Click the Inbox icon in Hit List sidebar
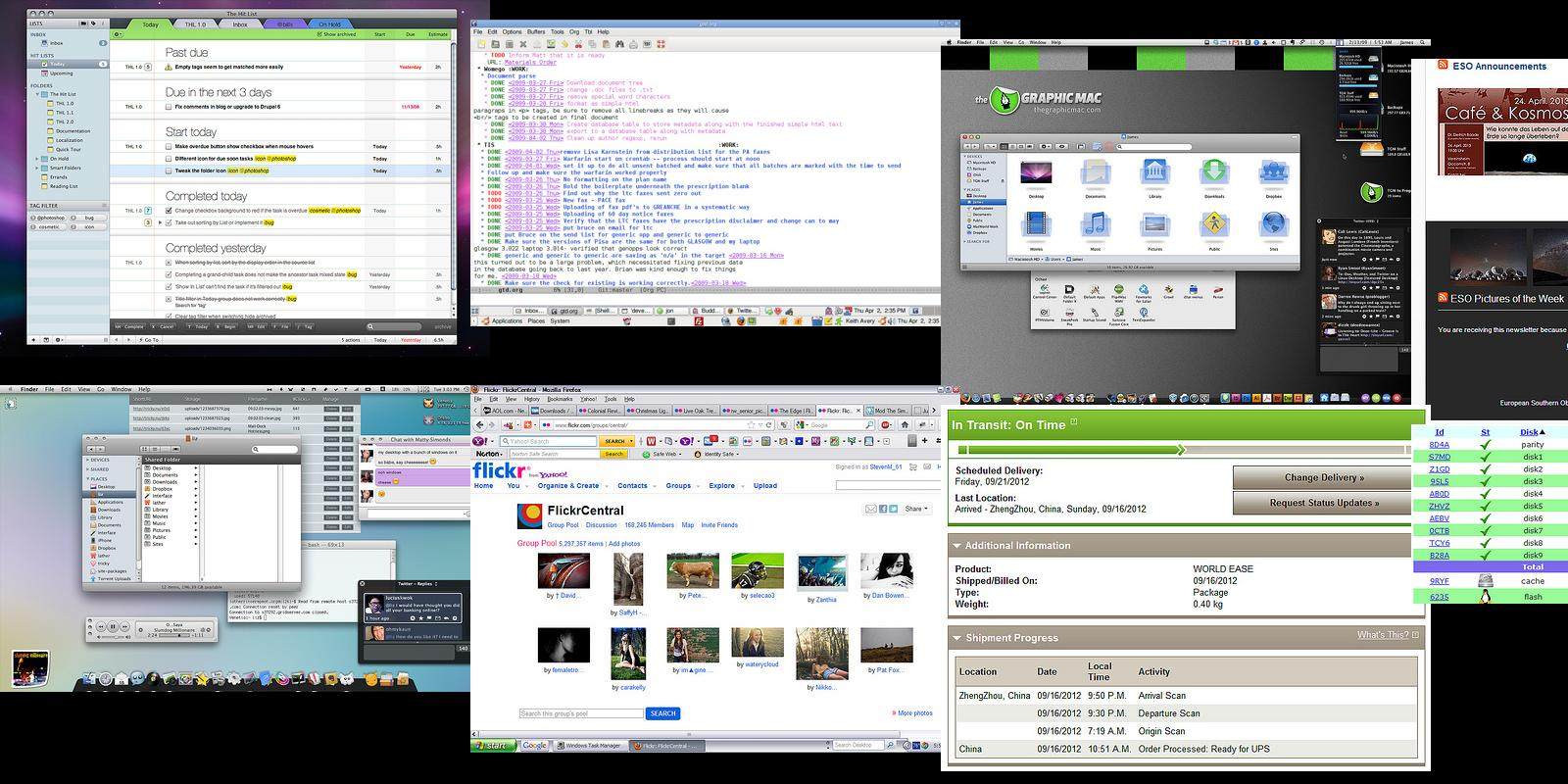The width and height of the screenshot is (1568, 784). pyautogui.click(x=44, y=43)
